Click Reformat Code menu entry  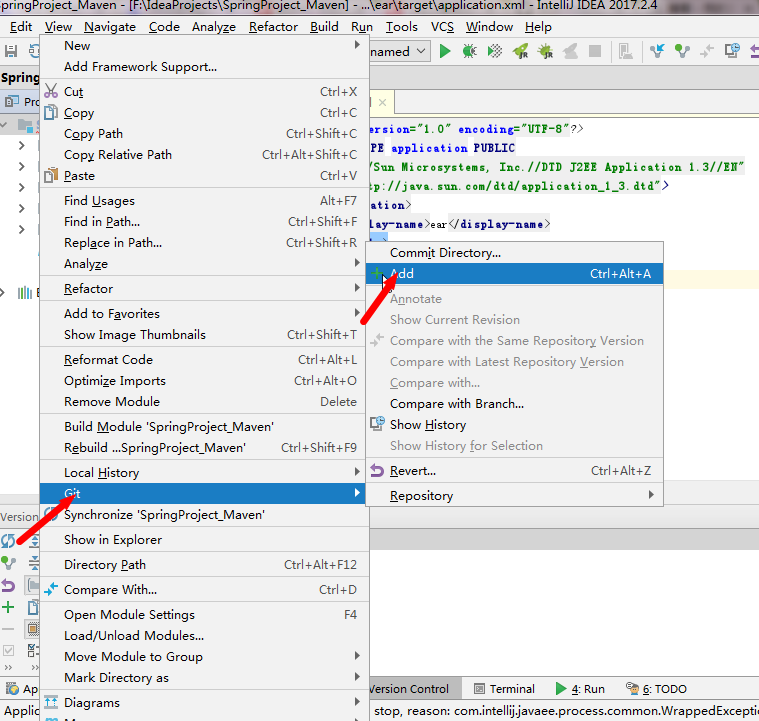[202, 360]
